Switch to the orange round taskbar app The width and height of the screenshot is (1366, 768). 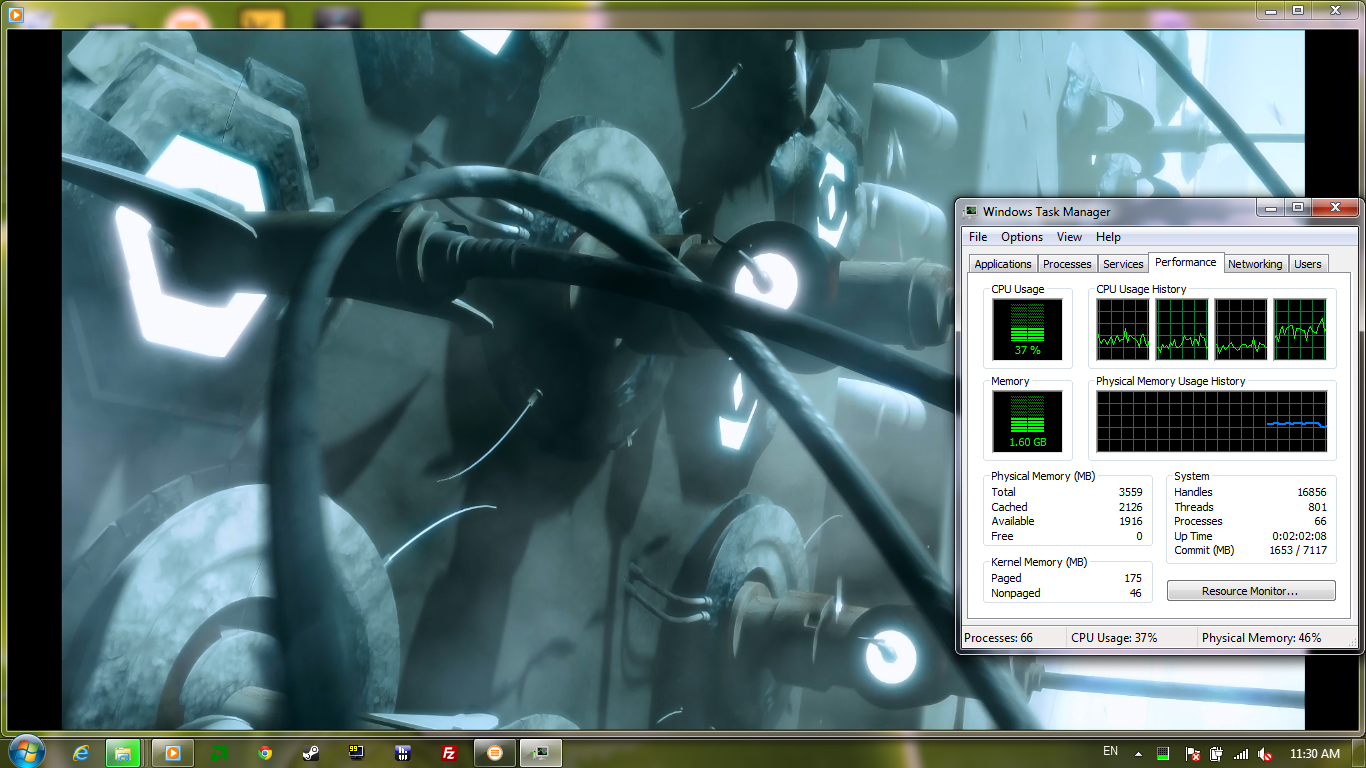[494, 753]
